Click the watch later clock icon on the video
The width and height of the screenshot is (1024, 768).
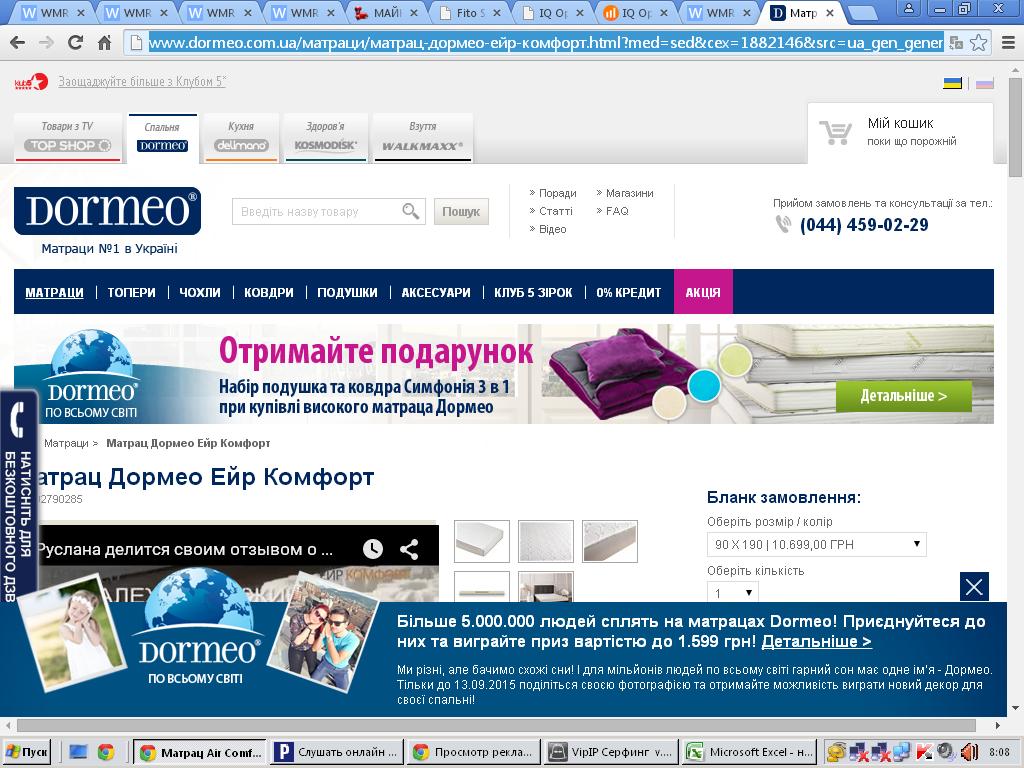coord(373,549)
